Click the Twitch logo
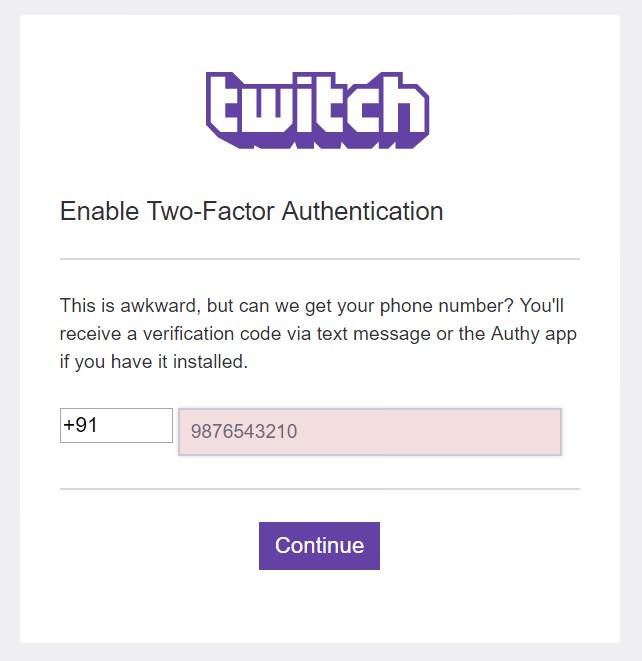This screenshot has height=661, width=642. click(x=317, y=110)
